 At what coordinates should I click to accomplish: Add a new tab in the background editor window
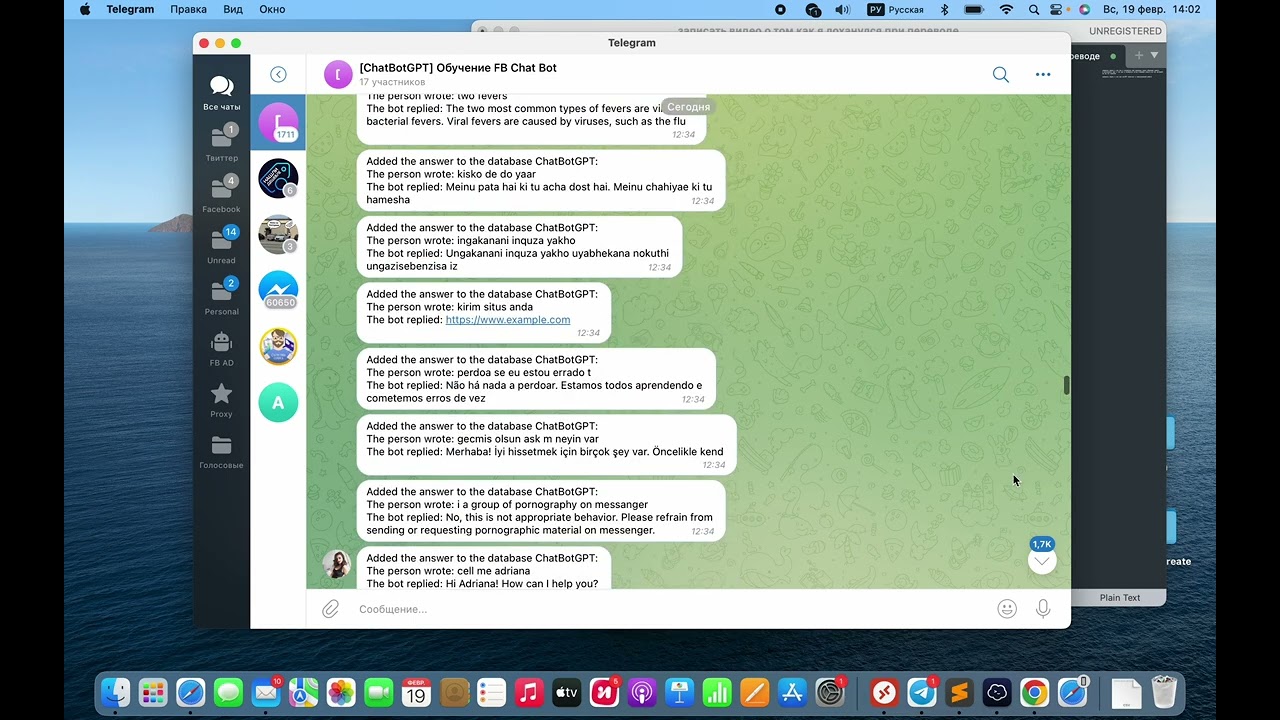(1138, 56)
